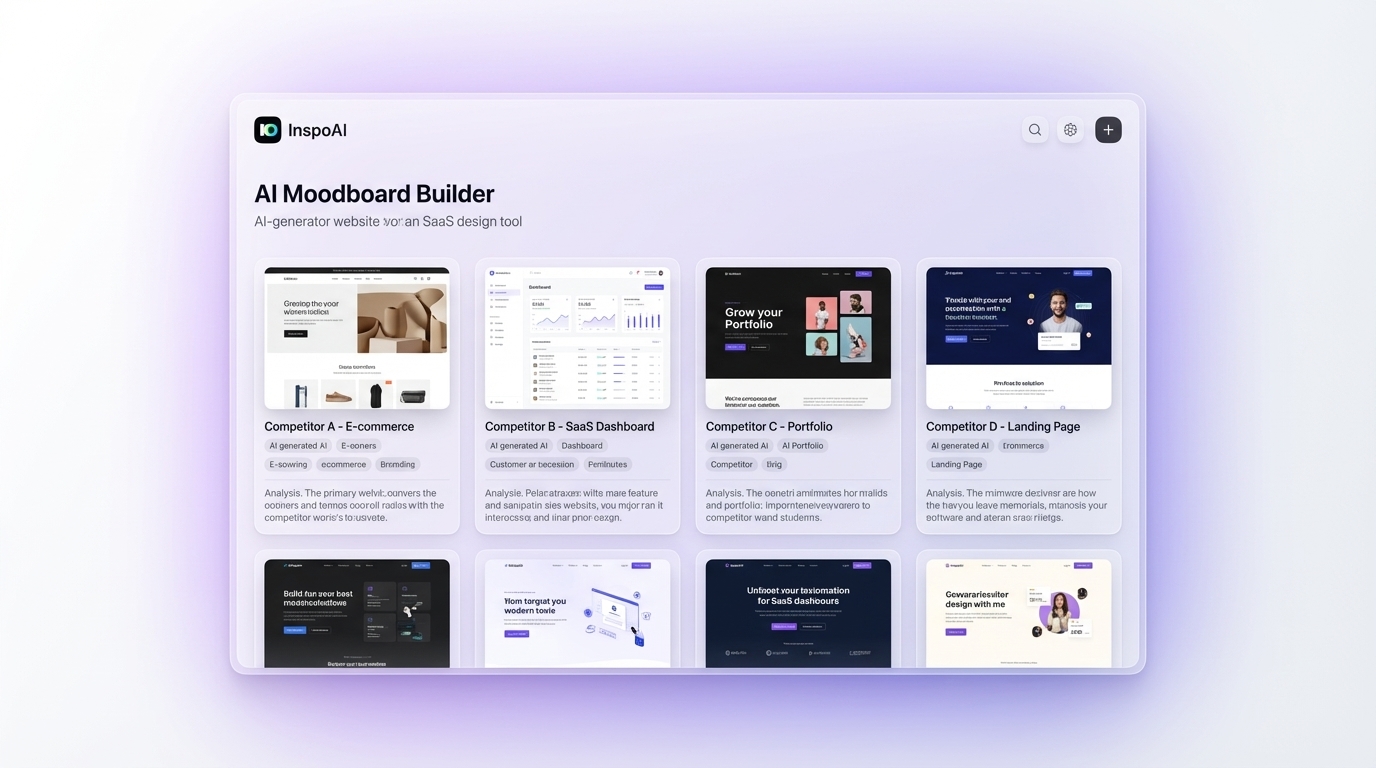Click the AI Portfolio tag on Competitor C
This screenshot has height=768, width=1376.
point(803,445)
